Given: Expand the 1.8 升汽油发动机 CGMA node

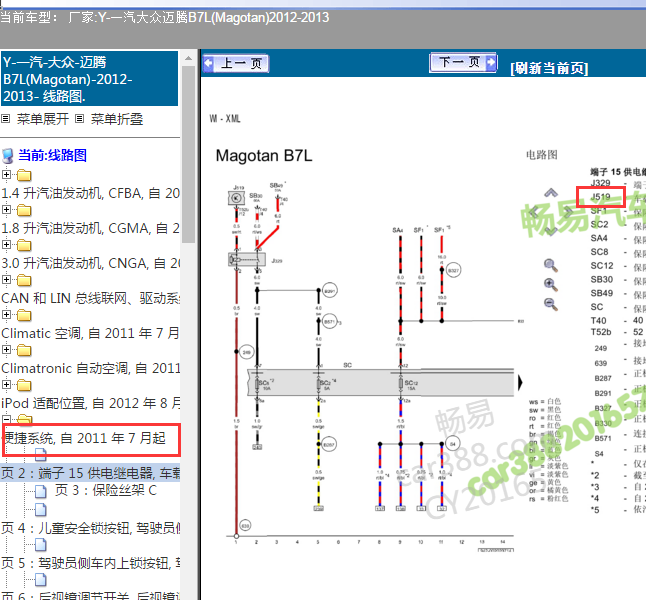Looking at the screenshot, I should (6, 210).
